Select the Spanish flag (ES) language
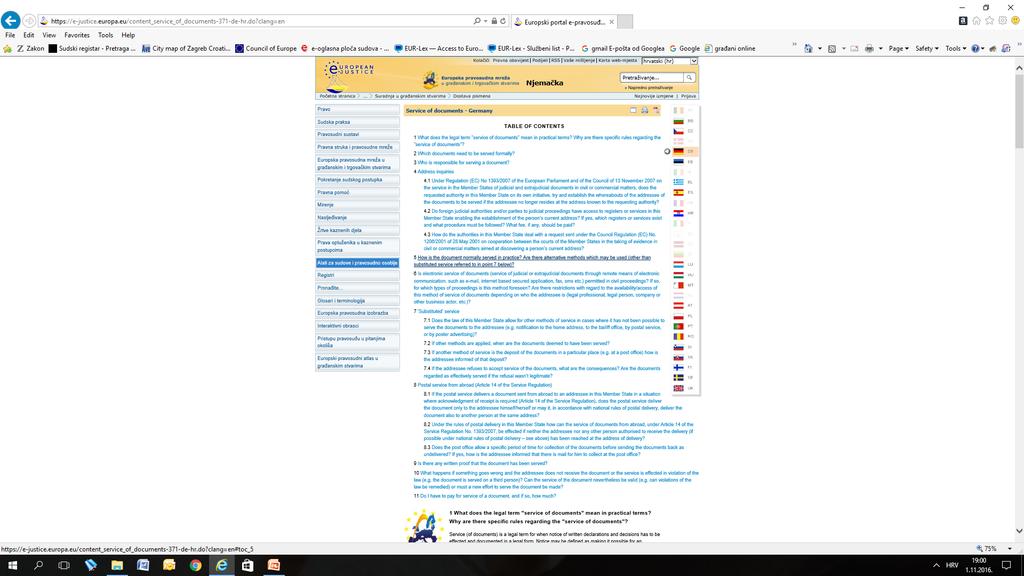Viewport: 1024px width, 576px height. (x=679, y=193)
